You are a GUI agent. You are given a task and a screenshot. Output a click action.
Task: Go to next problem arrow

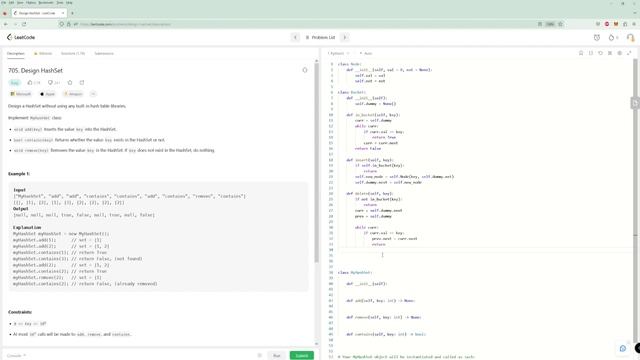coord(344,37)
